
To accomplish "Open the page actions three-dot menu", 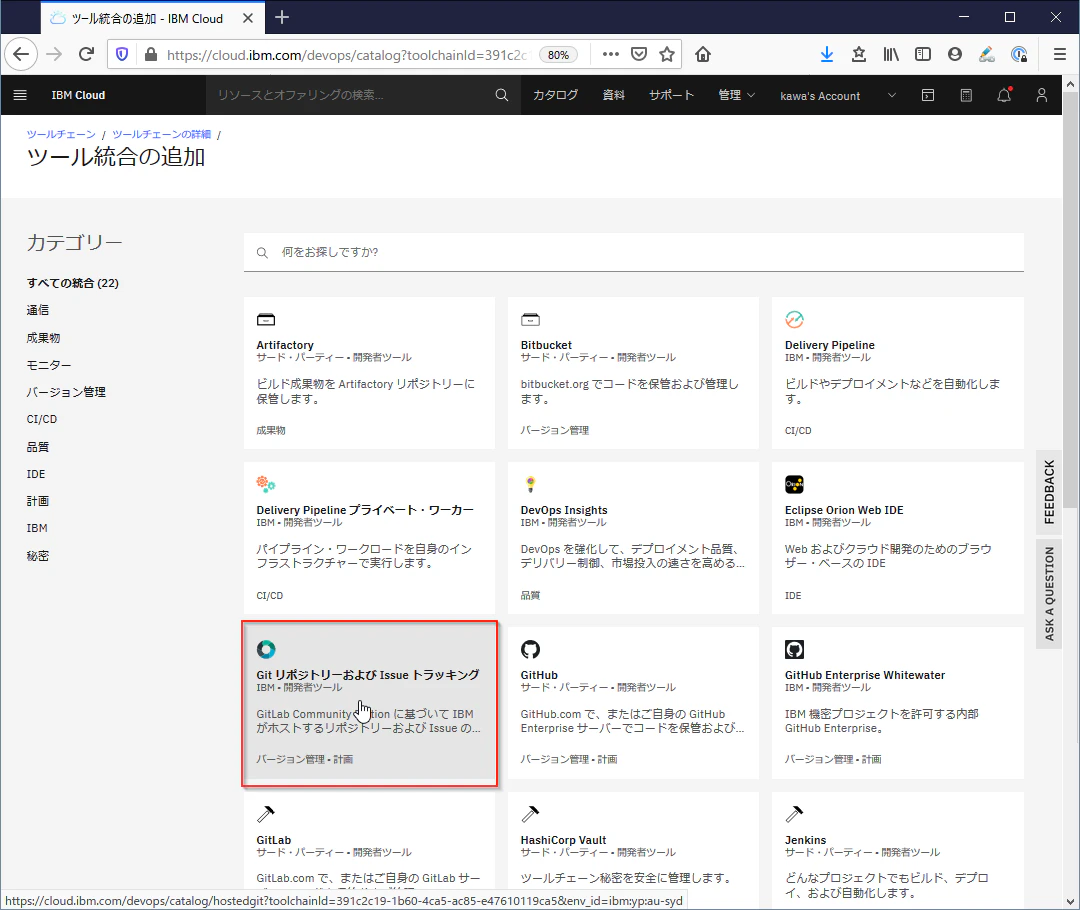I will 610,54.
